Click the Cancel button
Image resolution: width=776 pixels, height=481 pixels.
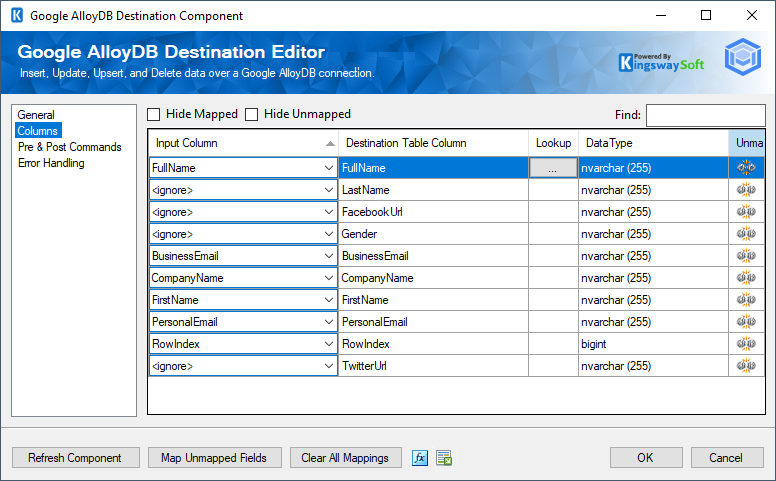tap(727, 458)
